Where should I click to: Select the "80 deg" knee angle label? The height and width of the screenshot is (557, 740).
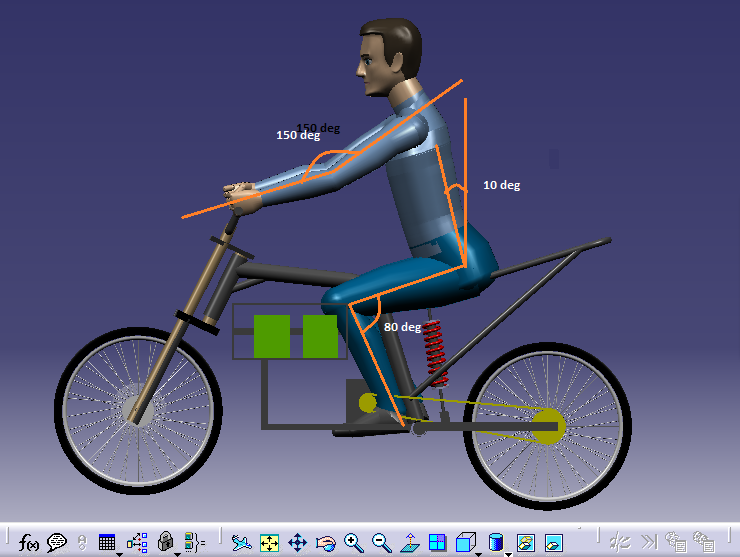(x=402, y=327)
